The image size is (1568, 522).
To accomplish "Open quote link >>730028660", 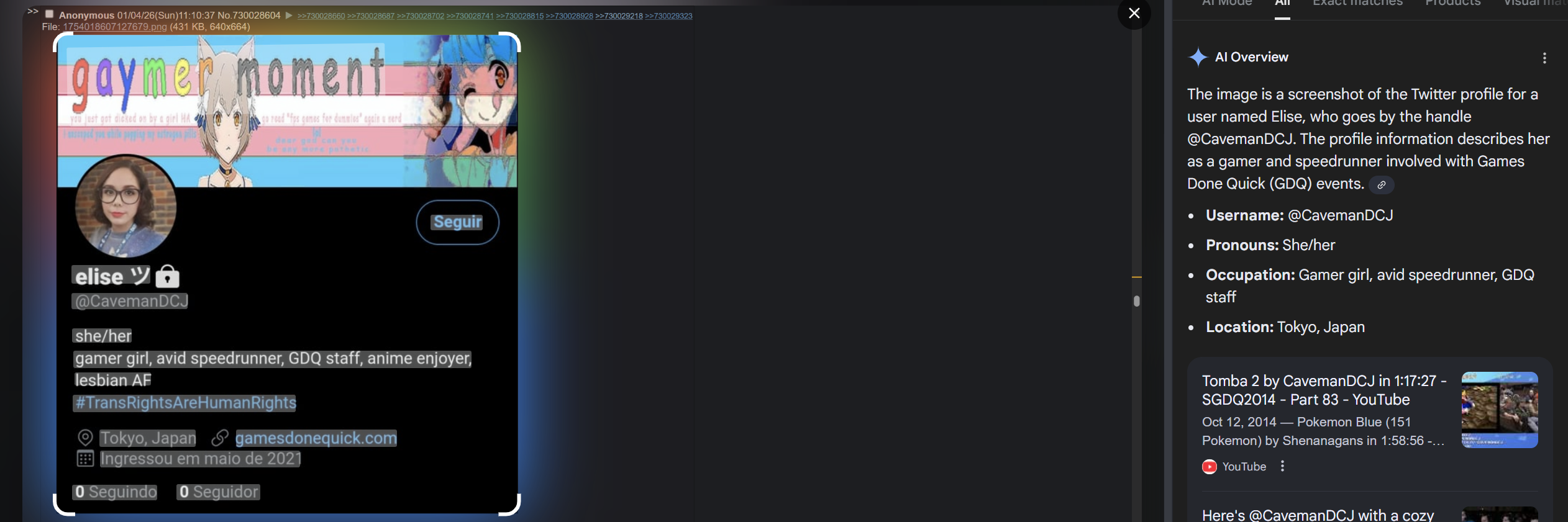I will [321, 16].
